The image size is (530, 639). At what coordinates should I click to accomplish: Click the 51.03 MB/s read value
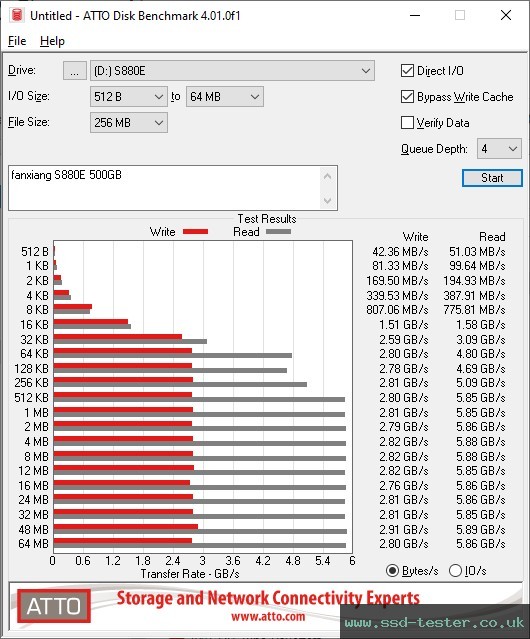point(477,251)
